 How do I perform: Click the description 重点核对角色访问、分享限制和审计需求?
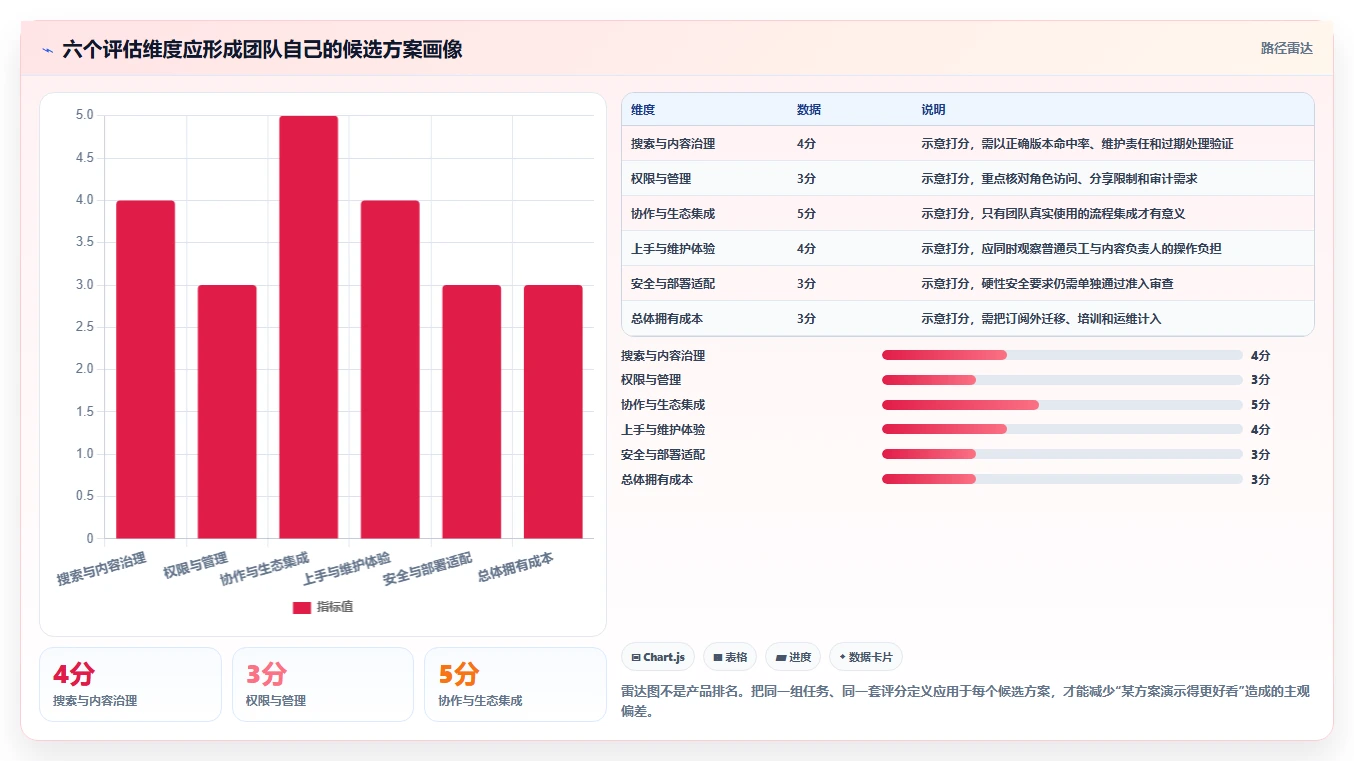point(1089,179)
